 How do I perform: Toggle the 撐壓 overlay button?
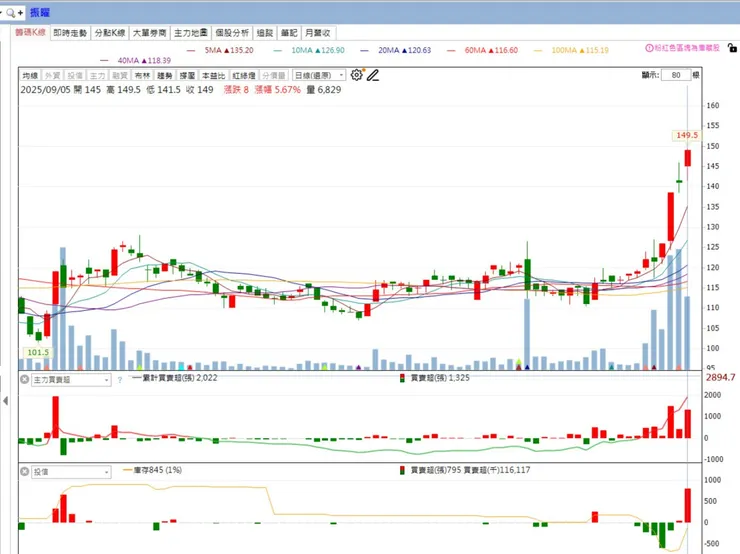pos(187,76)
